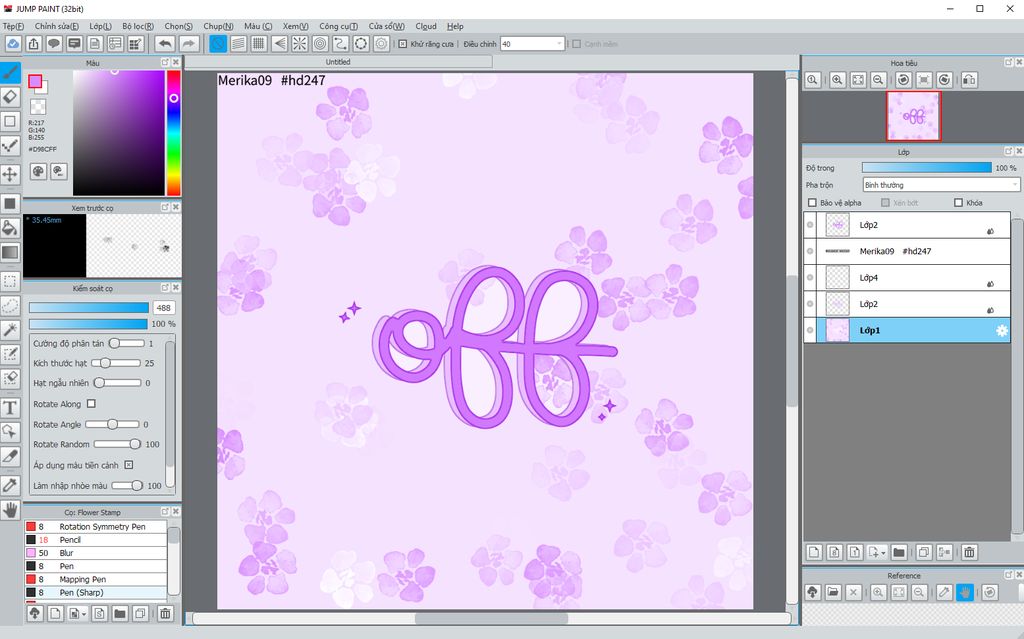Viewport: 1024px width, 639px height.
Task: Select the Gradient tool
Action: (10, 252)
